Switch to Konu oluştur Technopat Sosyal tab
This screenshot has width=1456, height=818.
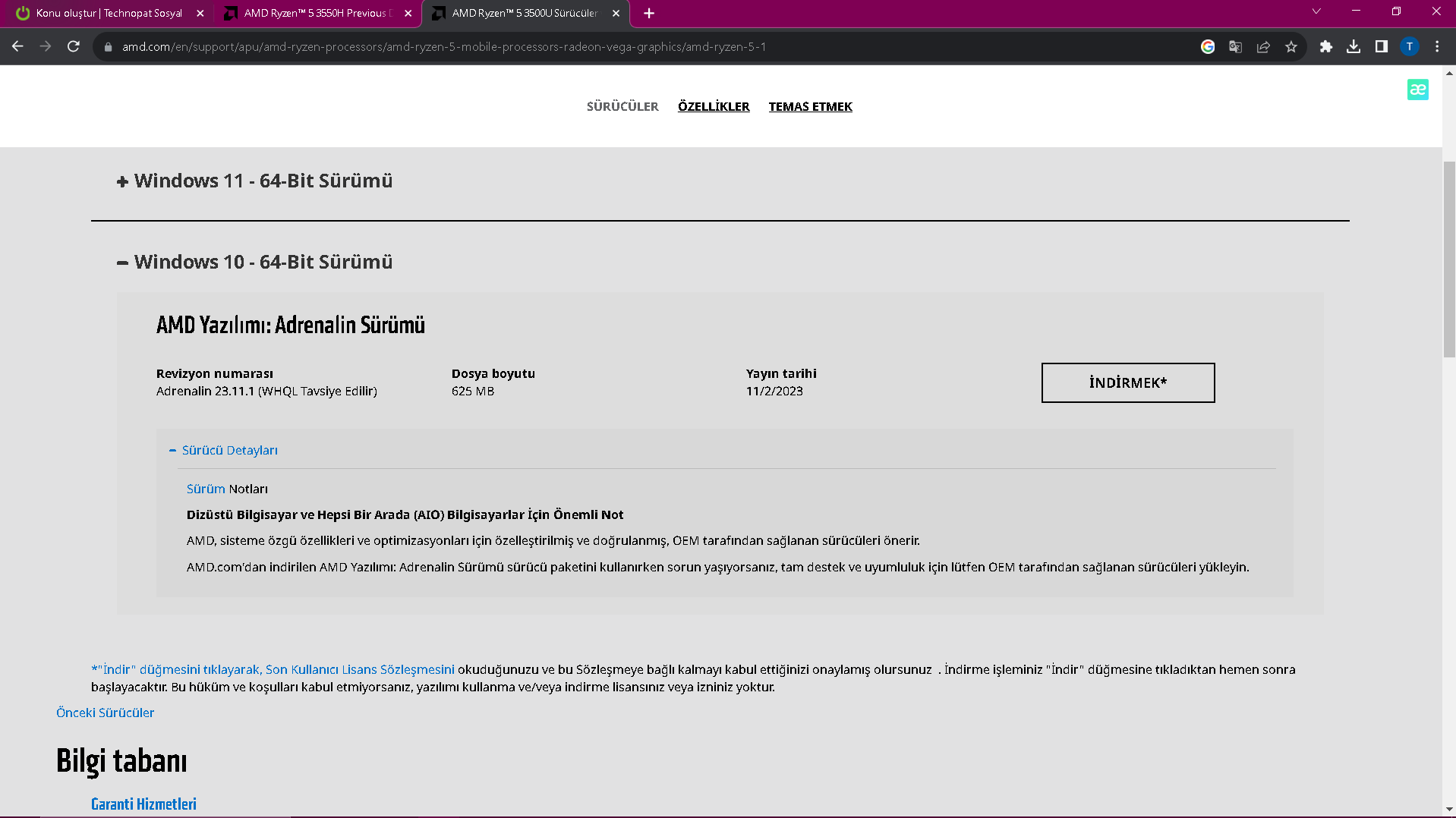coord(109,14)
